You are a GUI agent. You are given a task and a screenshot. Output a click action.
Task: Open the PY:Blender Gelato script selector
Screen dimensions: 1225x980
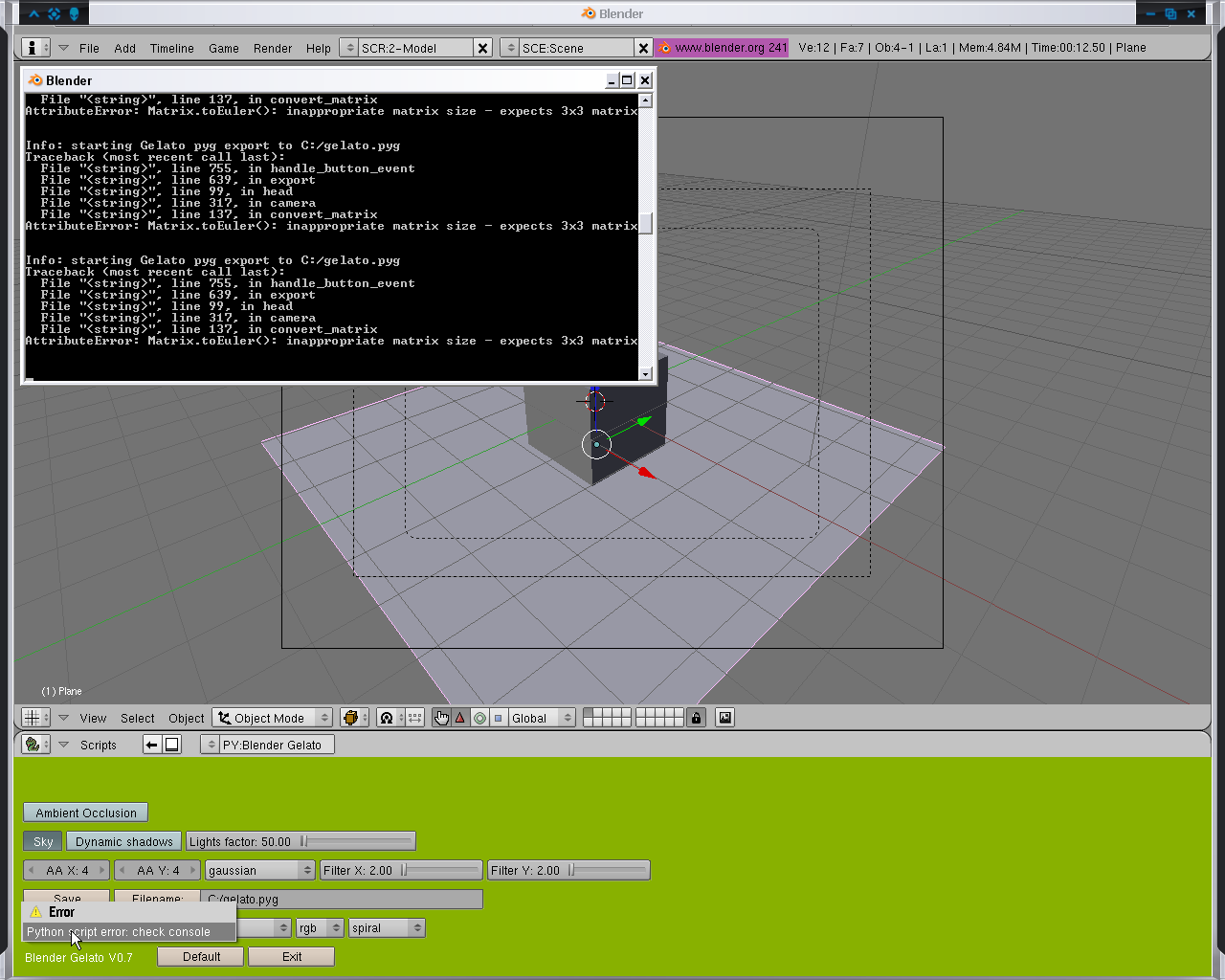pyautogui.click(x=212, y=745)
